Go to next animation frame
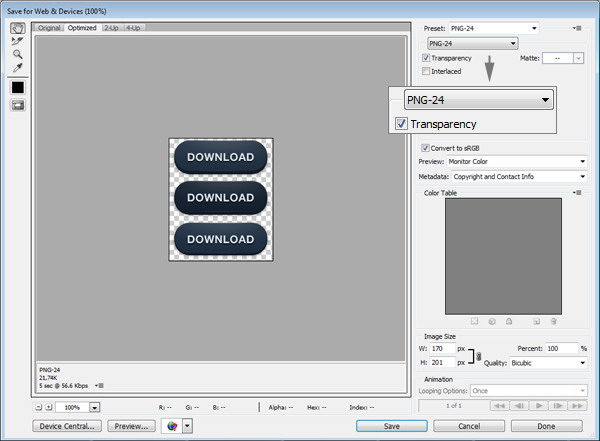The height and width of the screenshot is (441, 600). pyautogui.click(x=558, y=405)
